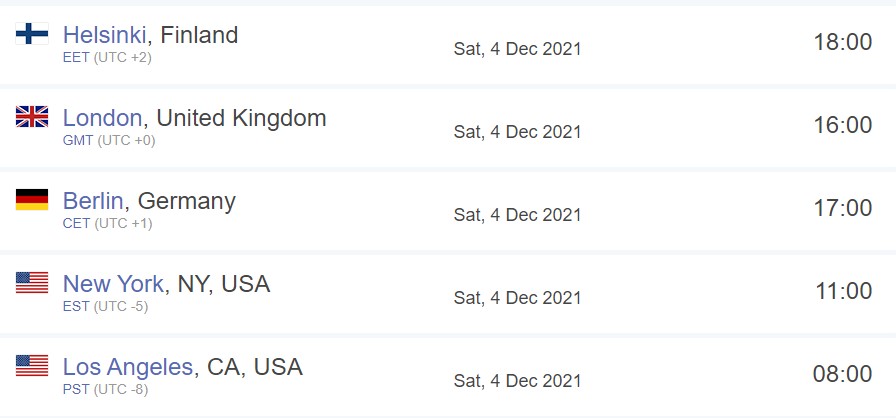The image size is (896, 418).
Task: Select the 11:00 New York time
Action: click(x=843, y=291)
